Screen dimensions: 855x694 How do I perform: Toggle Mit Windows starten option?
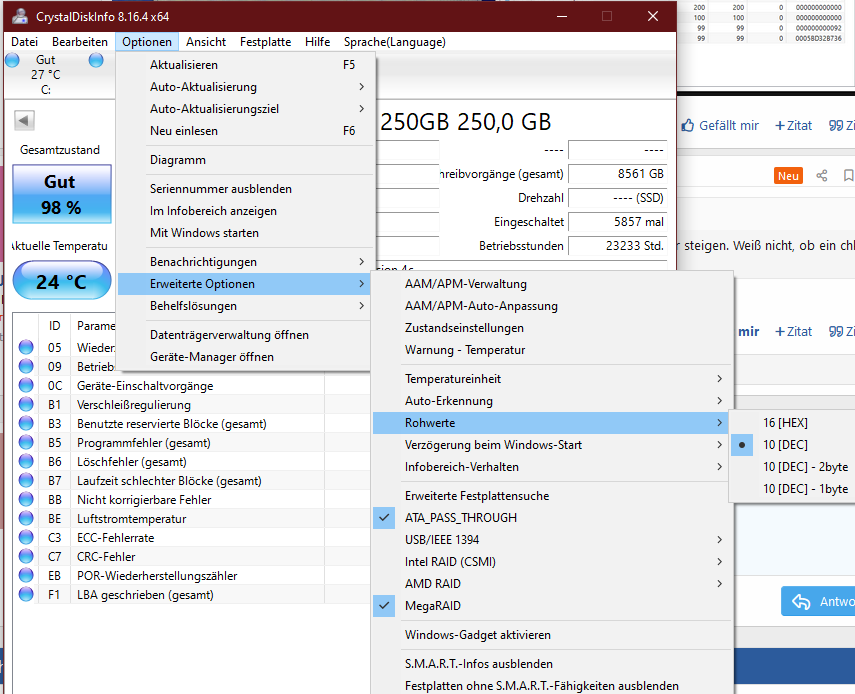(x=244, y=233)
